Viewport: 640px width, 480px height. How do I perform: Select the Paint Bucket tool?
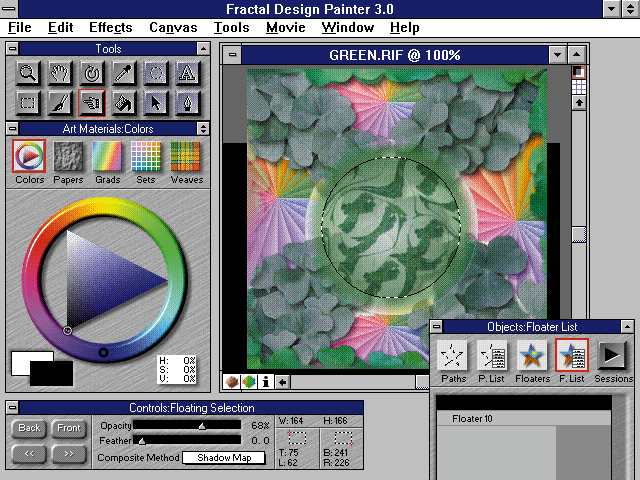pos(124,102)
